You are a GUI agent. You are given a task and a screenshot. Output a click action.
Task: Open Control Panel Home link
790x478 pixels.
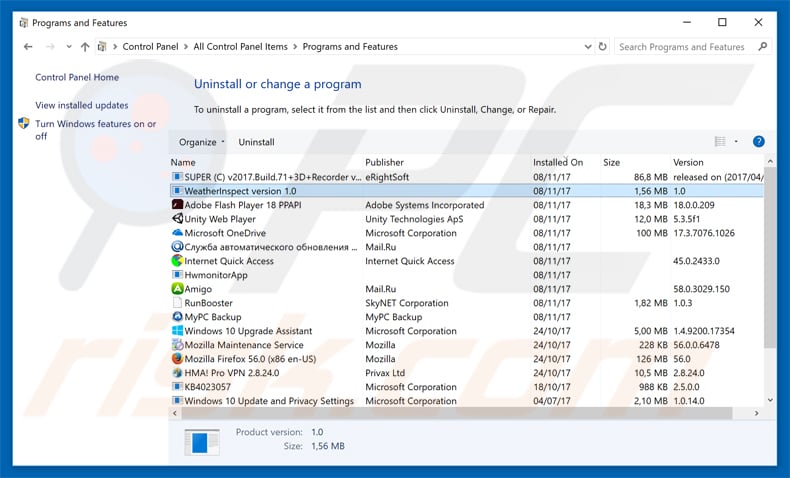point(77,77)
